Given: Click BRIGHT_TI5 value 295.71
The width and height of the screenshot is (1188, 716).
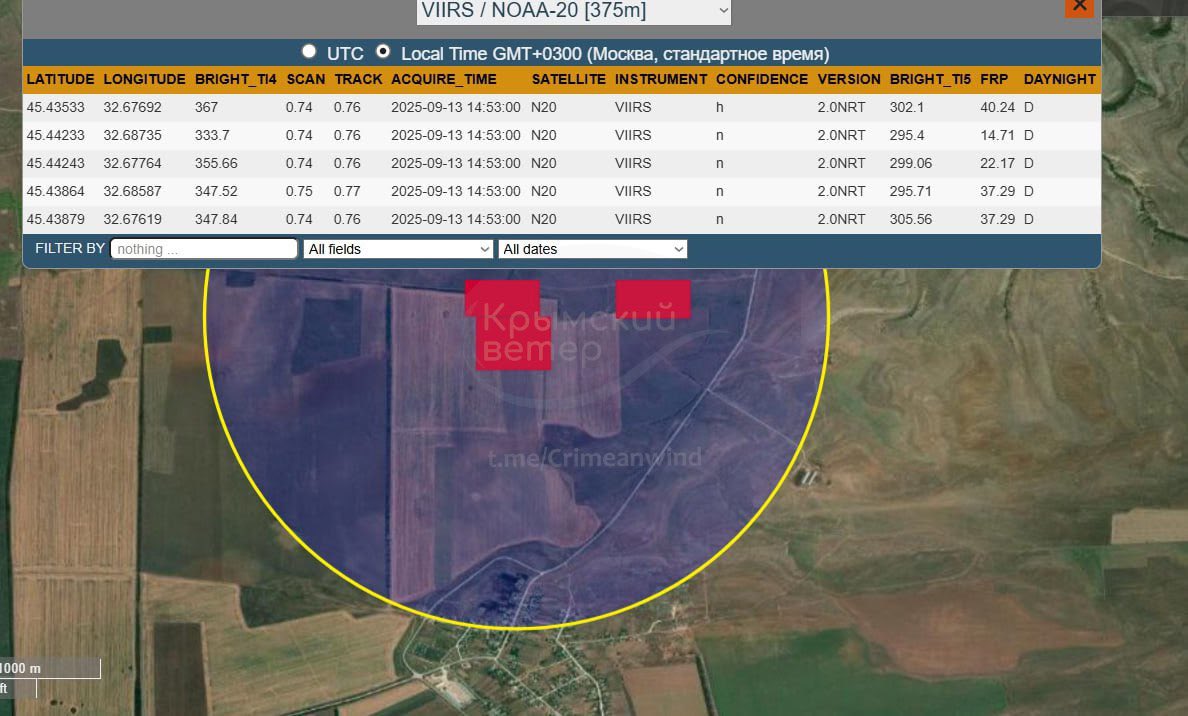Looking at the screenshot, I should click(x=911, y=191).
